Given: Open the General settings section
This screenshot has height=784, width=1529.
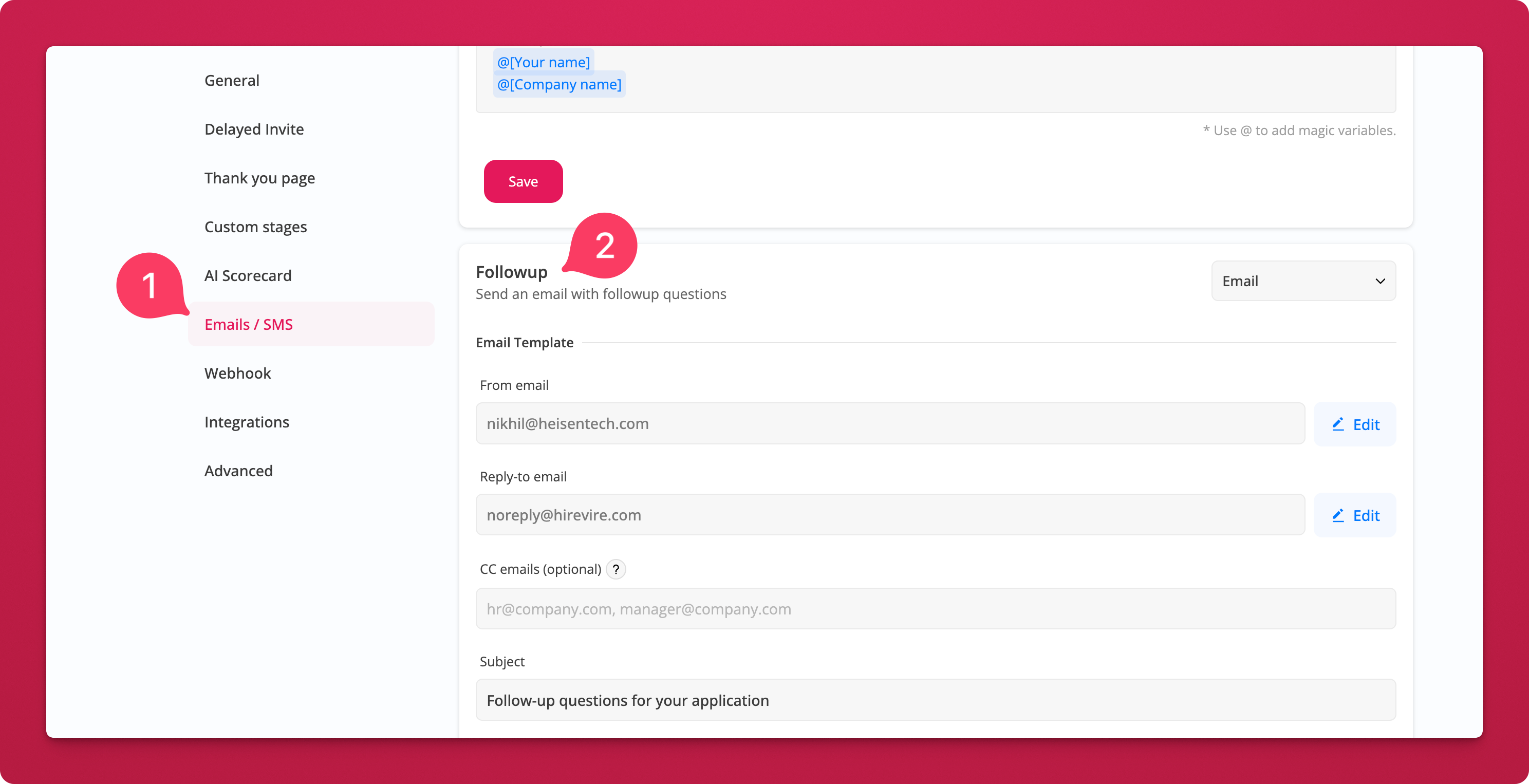Looking at the screenshot, I should pyautogui.click(x=232, y=81).
